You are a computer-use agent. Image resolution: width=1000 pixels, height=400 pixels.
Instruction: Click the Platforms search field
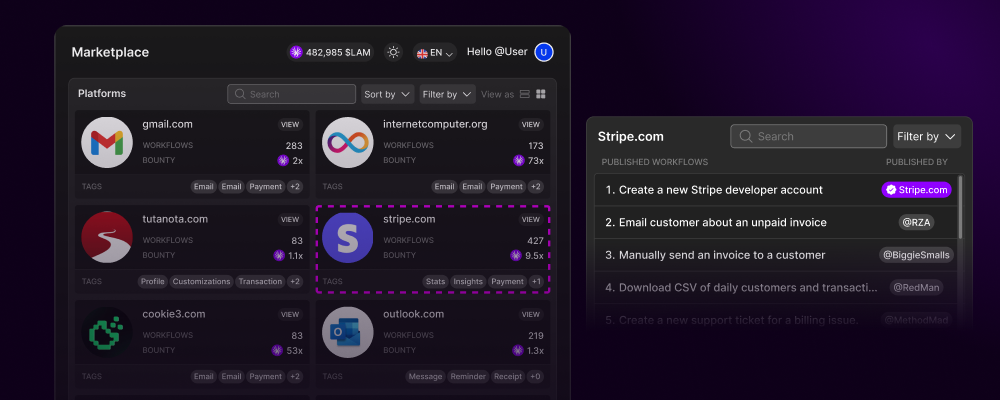tap(291, 94)
